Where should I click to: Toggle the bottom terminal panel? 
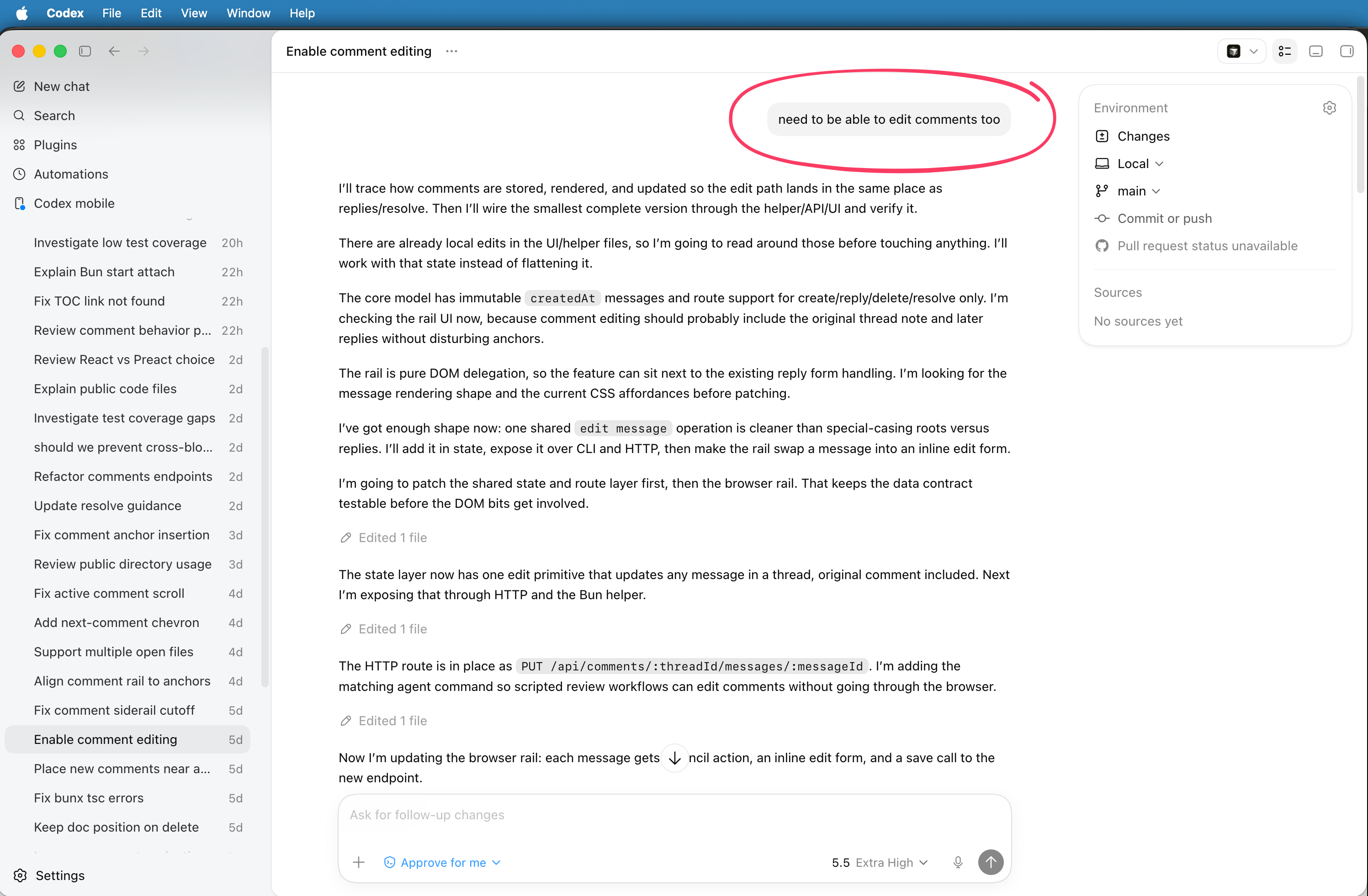1316,51
